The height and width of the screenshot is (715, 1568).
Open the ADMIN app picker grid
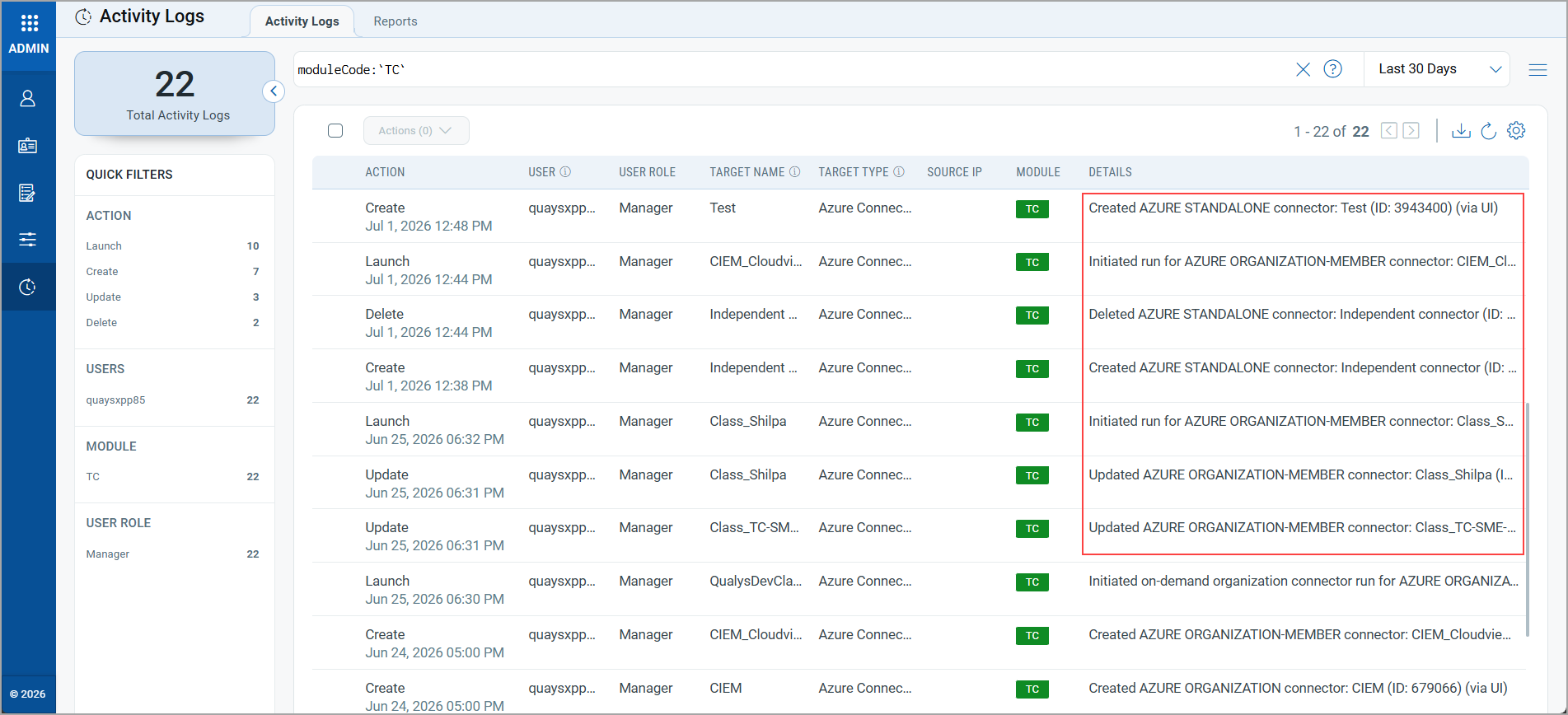point(29,24)
